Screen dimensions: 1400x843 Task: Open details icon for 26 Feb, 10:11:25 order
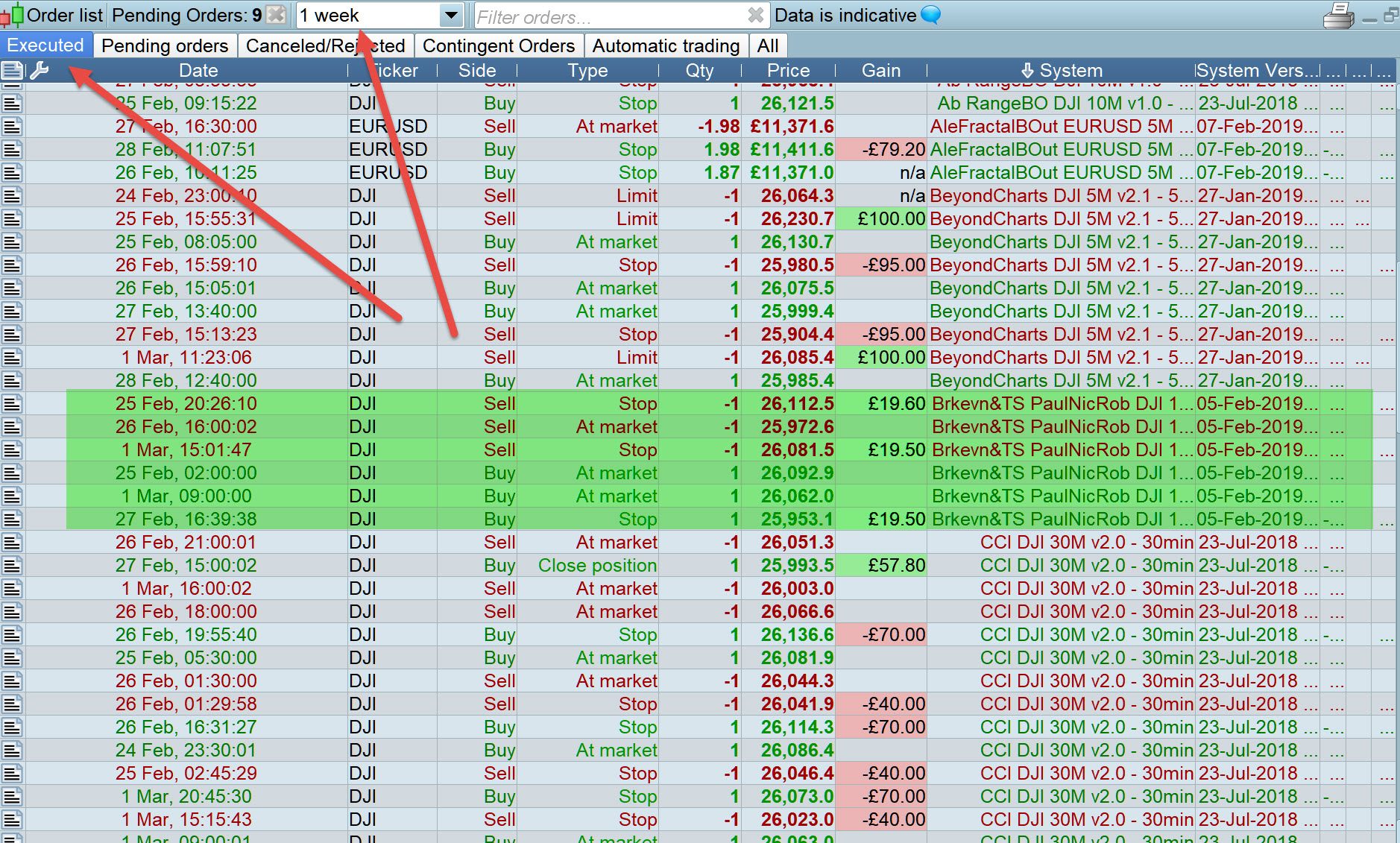coord(12,172)
